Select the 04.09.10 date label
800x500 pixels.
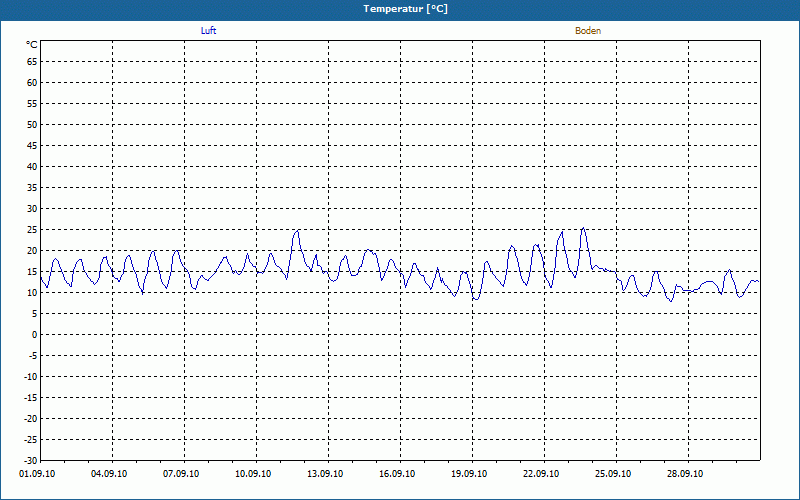tap(109, 473)
